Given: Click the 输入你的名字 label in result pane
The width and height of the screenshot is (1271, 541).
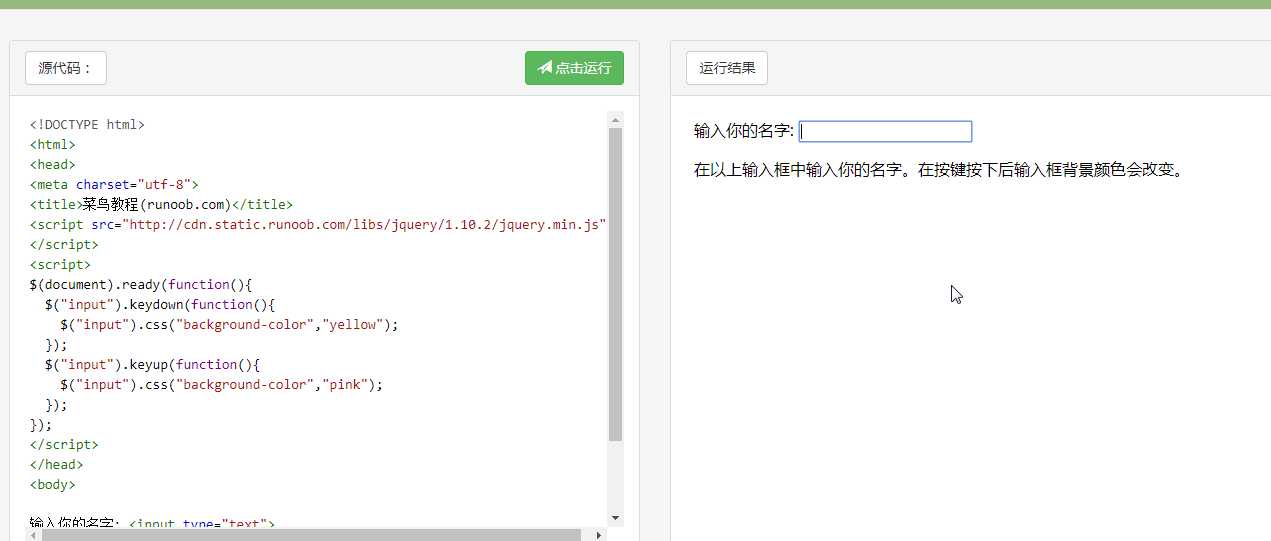Looking at the screenshot, I should [743, 131].
